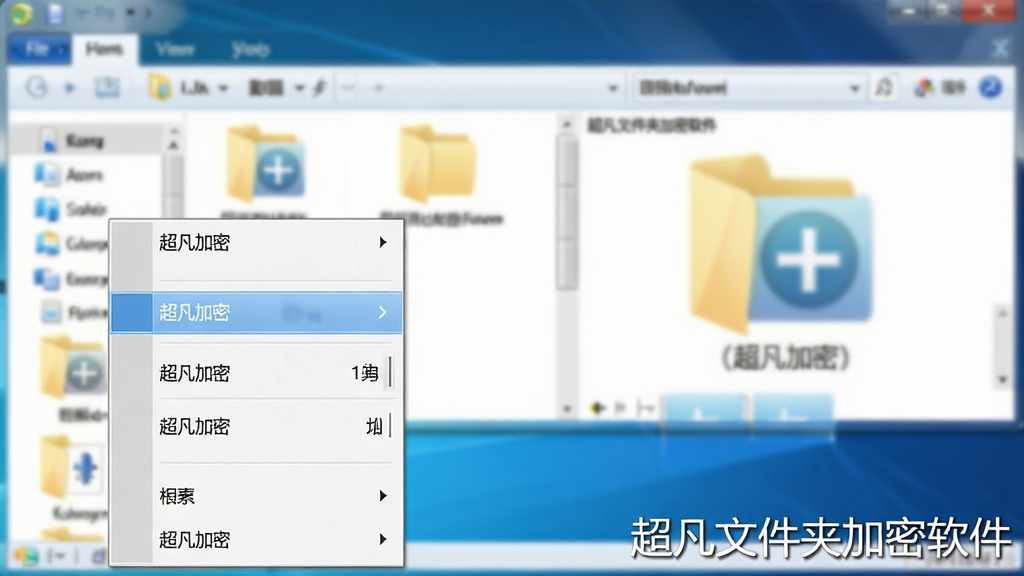The height and width of the screenshot is (576, 1024).
Task: Select sidebar folder with gray plus badge
Action: [x=73, y=368]
